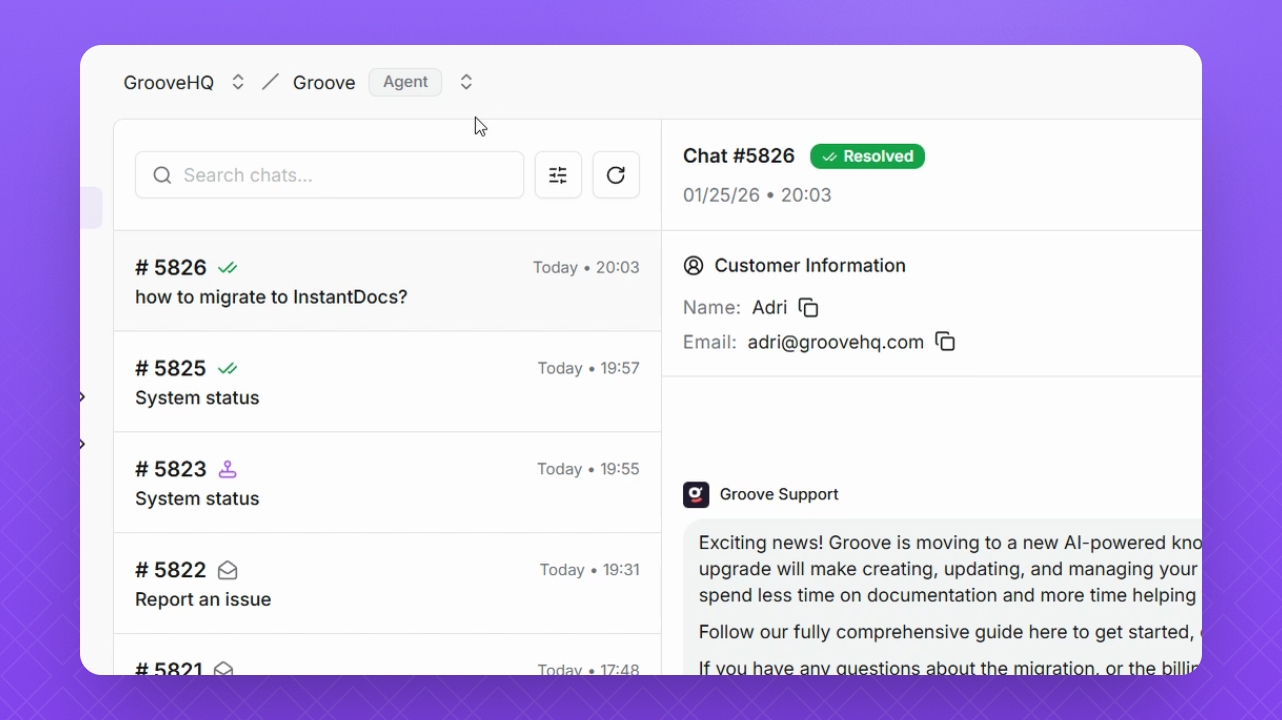
Task: Click the Groove Support sender name
Action: tap(779, 495)
